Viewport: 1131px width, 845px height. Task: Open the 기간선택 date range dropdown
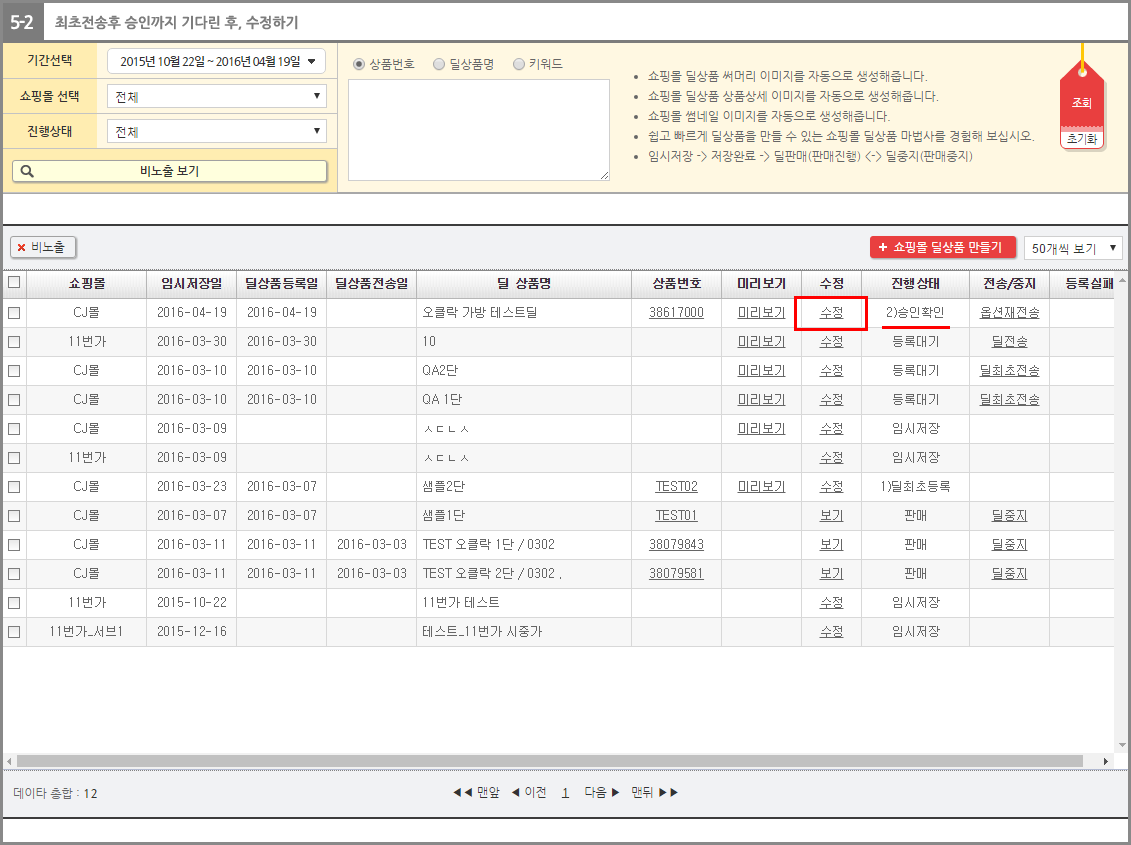(x=216, y=62)
